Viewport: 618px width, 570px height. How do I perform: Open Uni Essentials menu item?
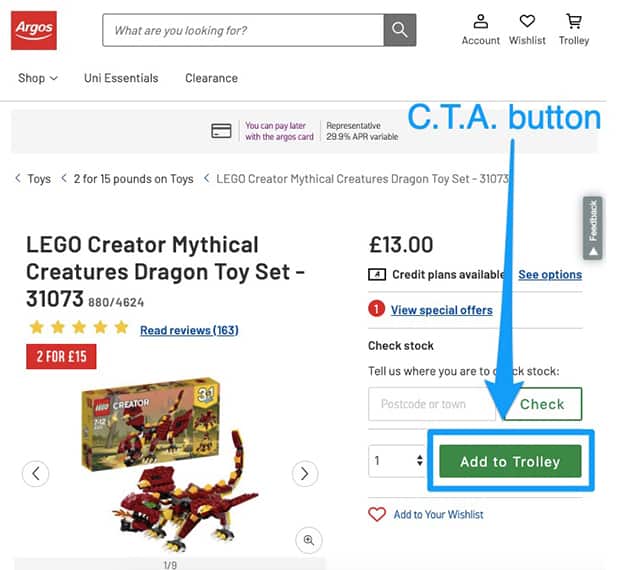point(121,78)
